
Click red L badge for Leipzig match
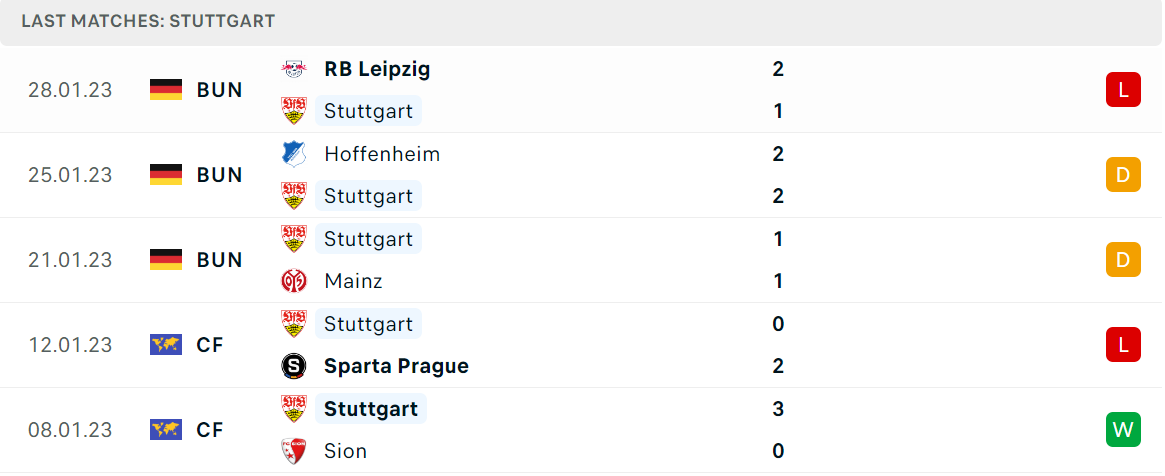click(x=1123, y=90)
